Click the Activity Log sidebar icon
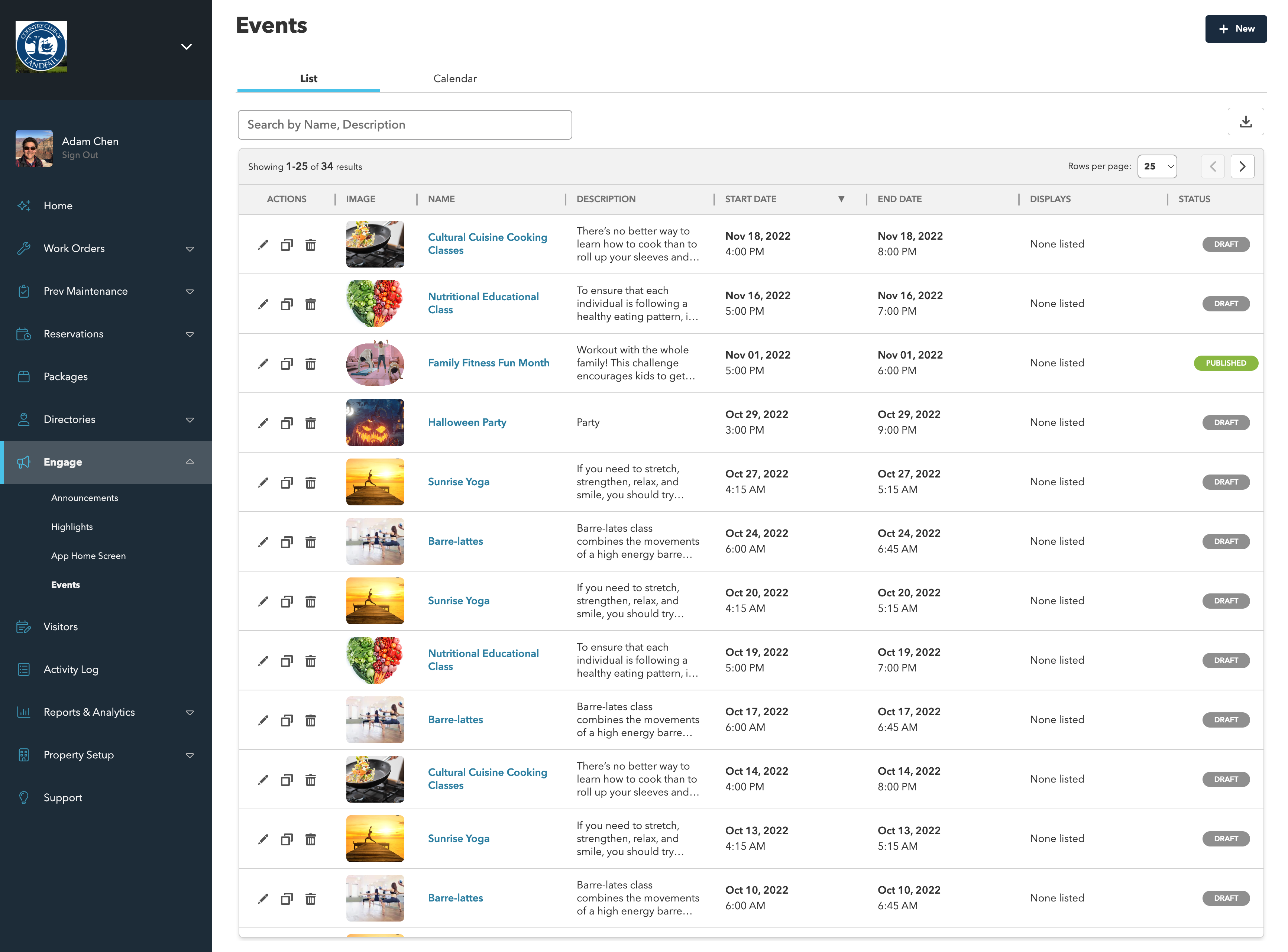1288x952 pixels. (x=24, y=669)
